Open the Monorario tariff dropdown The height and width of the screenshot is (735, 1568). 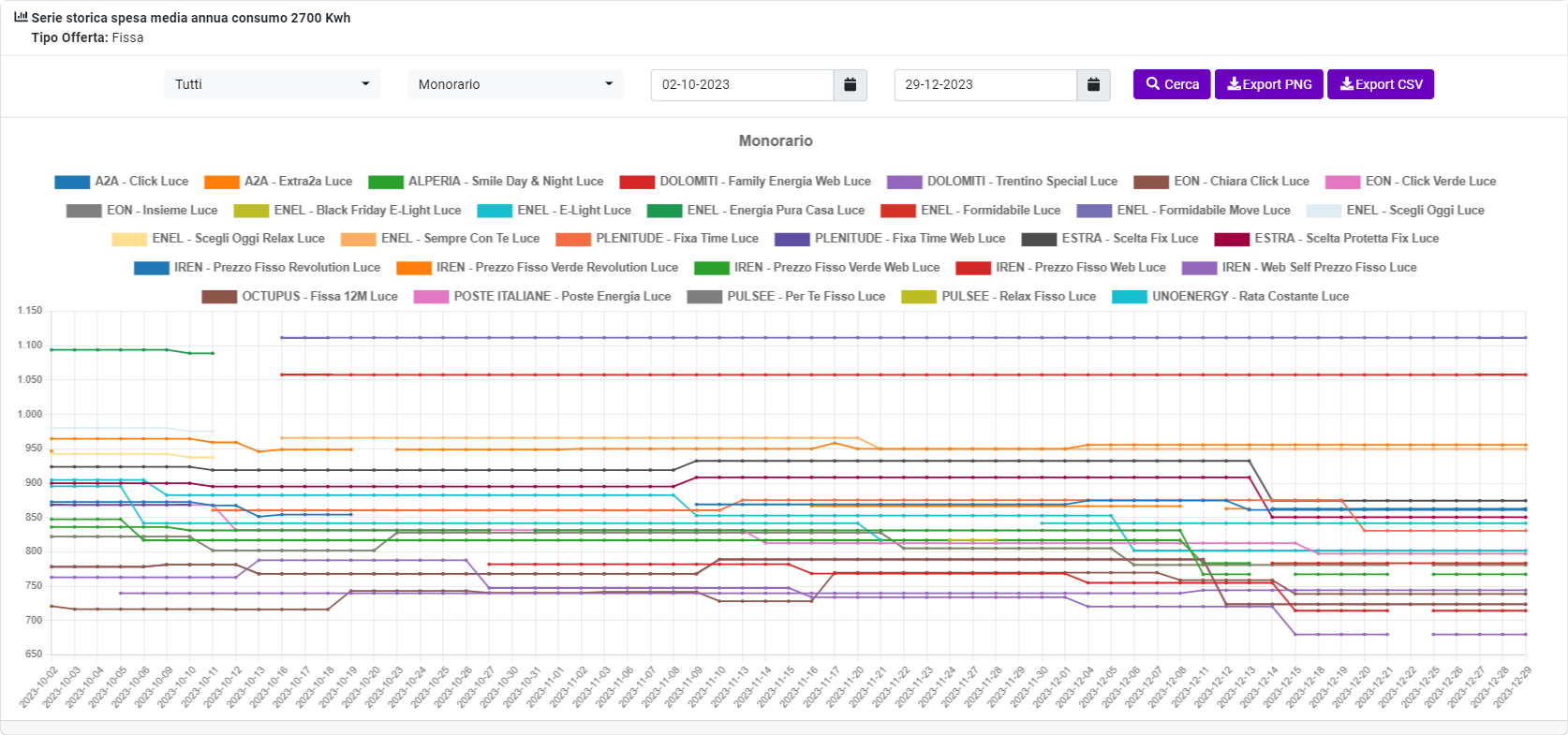[515, 84]
